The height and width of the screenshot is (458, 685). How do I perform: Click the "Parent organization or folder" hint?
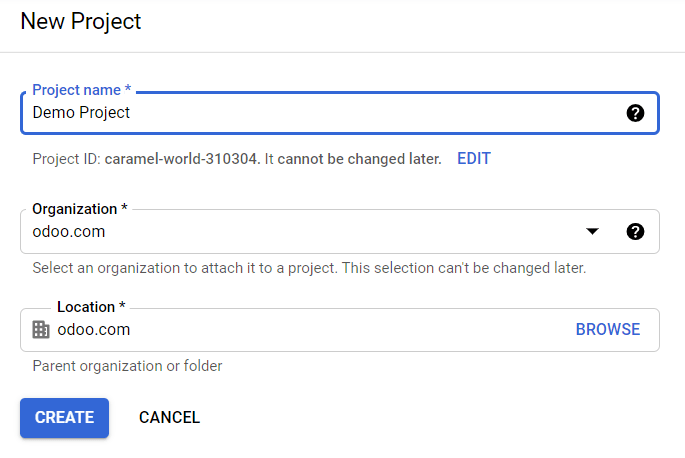point(127,366)
